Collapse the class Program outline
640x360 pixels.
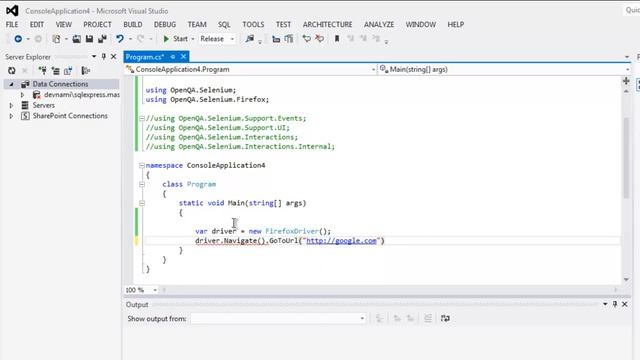click(x=142, y=184)
